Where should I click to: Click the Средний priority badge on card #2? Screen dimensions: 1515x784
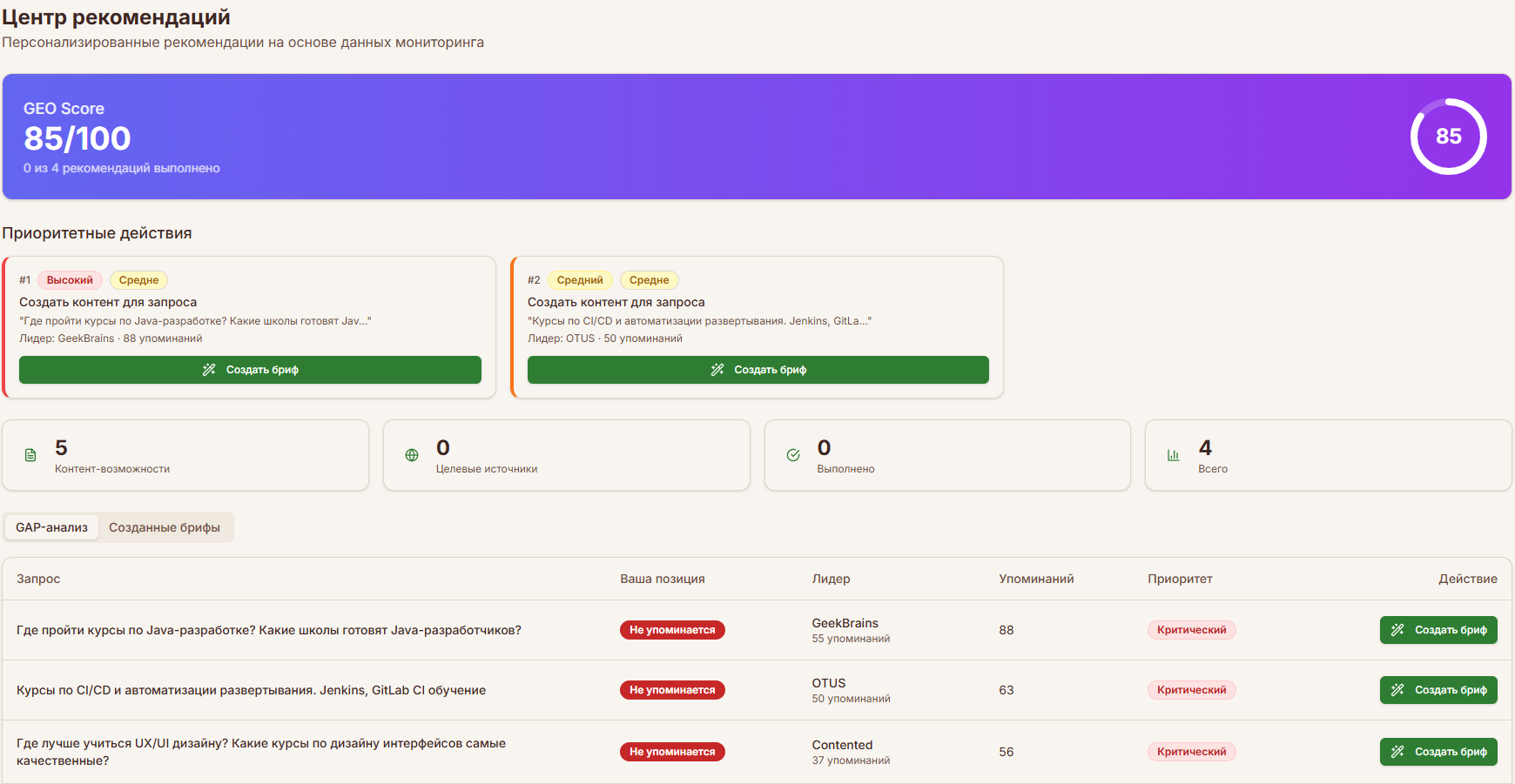click(580, 280)
